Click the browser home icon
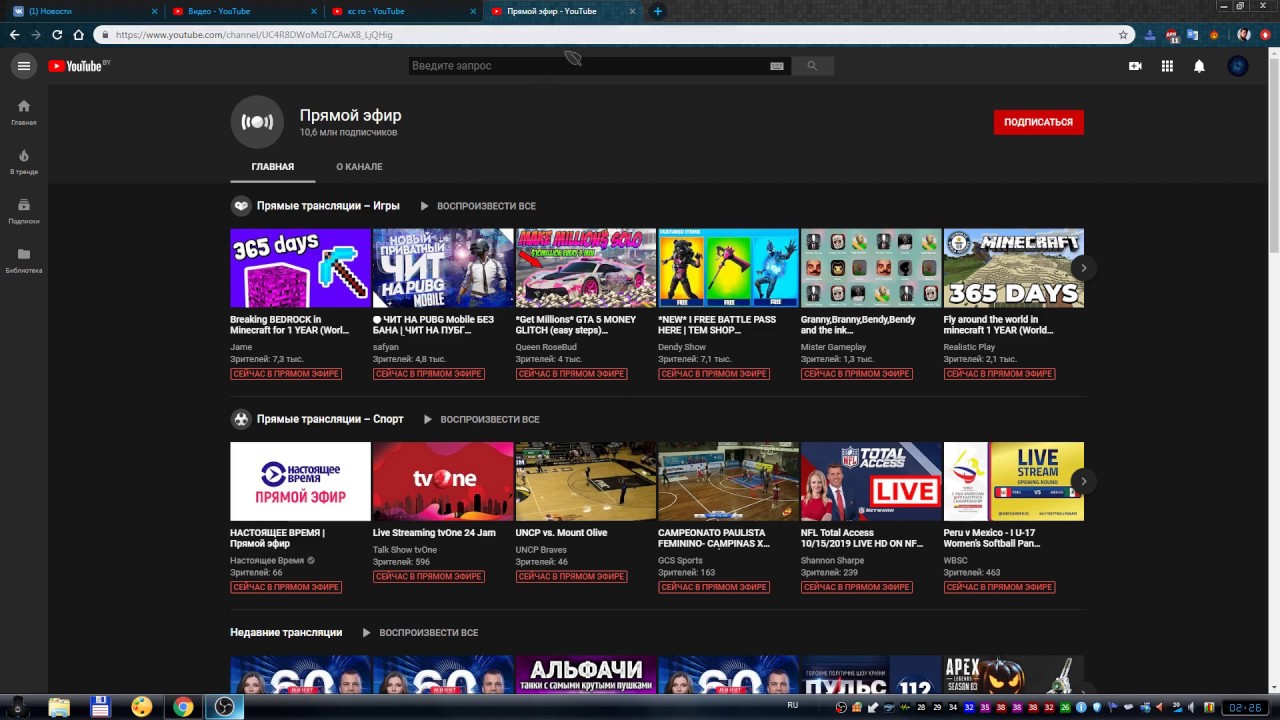Screen dimensions: 1280x720 click(79, 34)
